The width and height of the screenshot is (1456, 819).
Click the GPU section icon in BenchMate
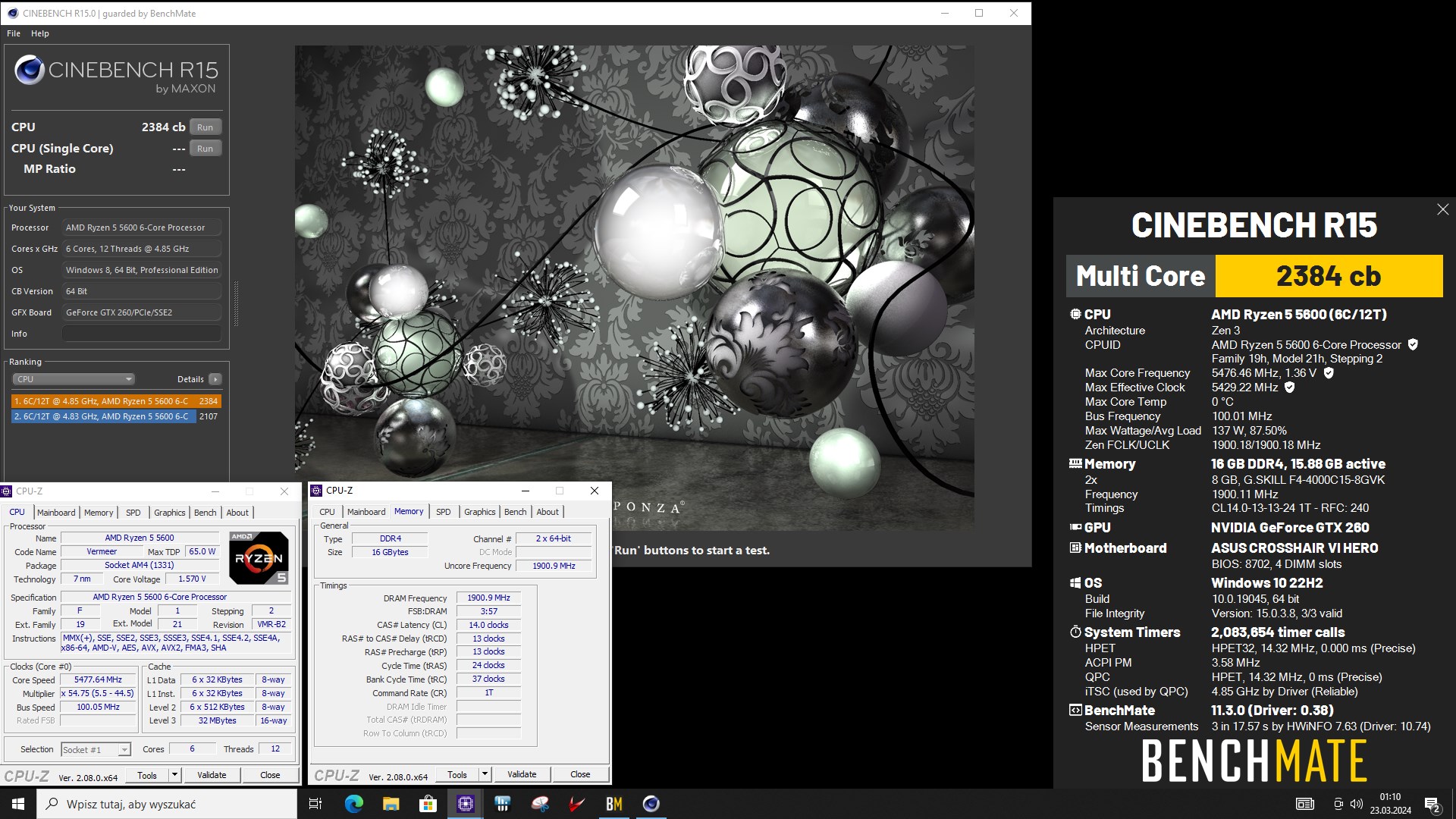coord(1075,527)
